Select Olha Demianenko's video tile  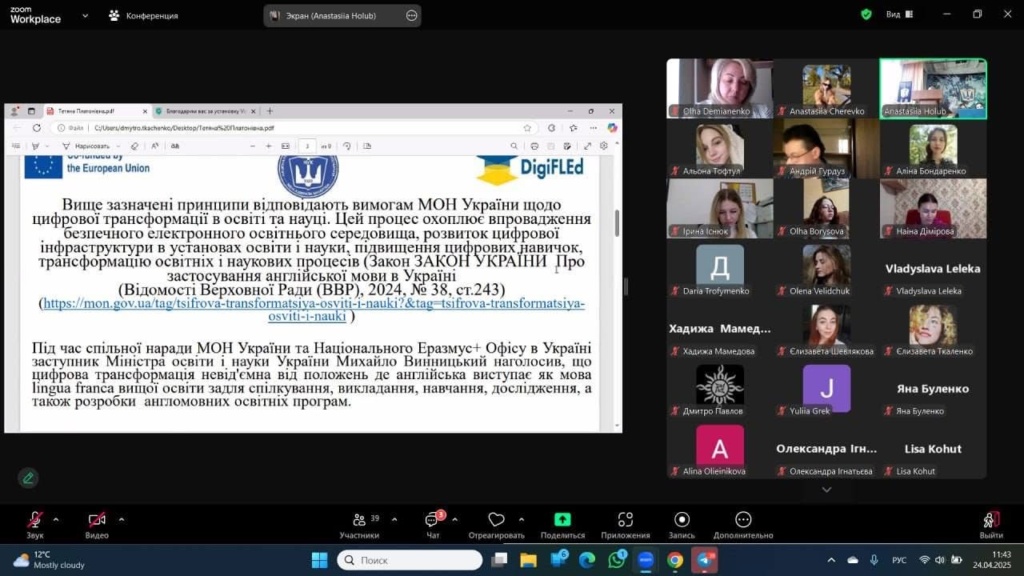720,88
